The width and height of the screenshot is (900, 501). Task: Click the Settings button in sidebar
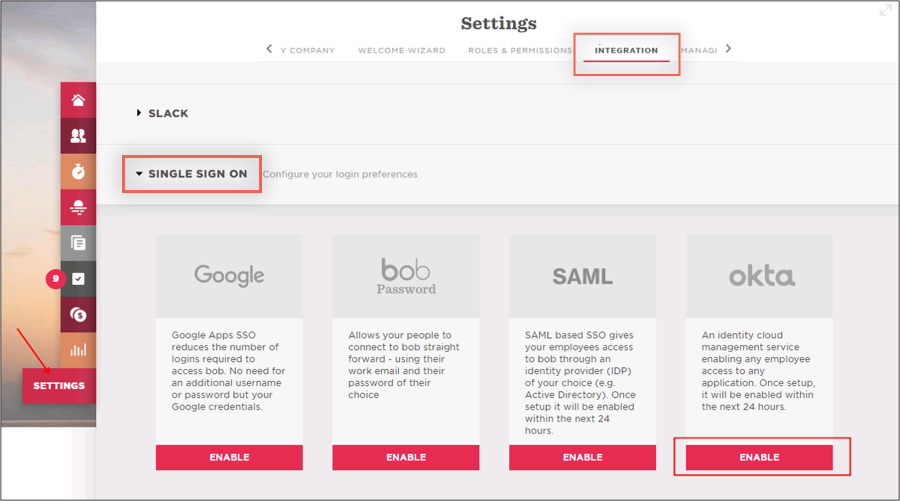[59, 386]
